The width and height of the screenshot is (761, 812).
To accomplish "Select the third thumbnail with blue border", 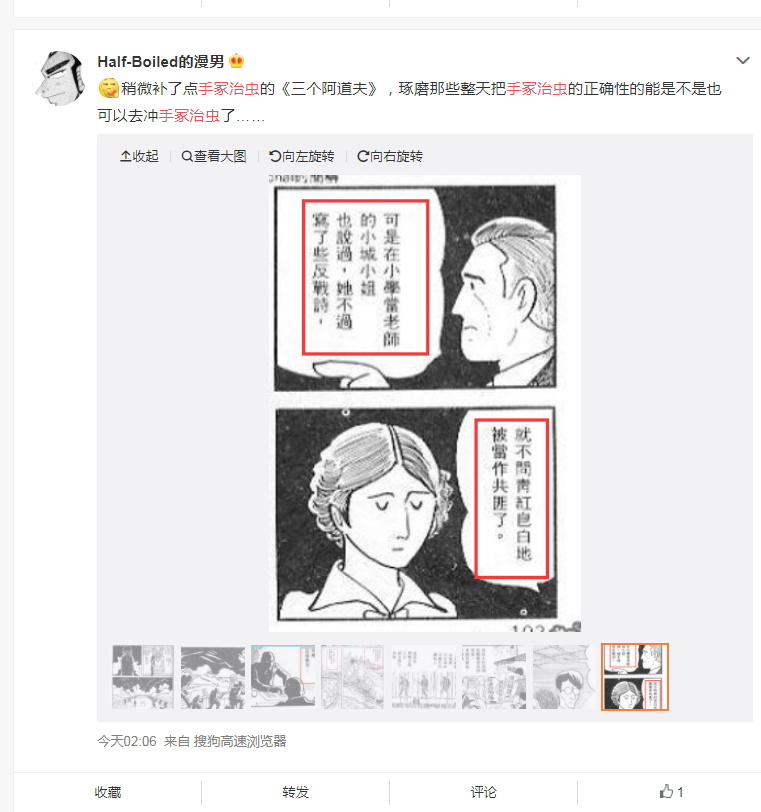I will [x=283, y=677].
